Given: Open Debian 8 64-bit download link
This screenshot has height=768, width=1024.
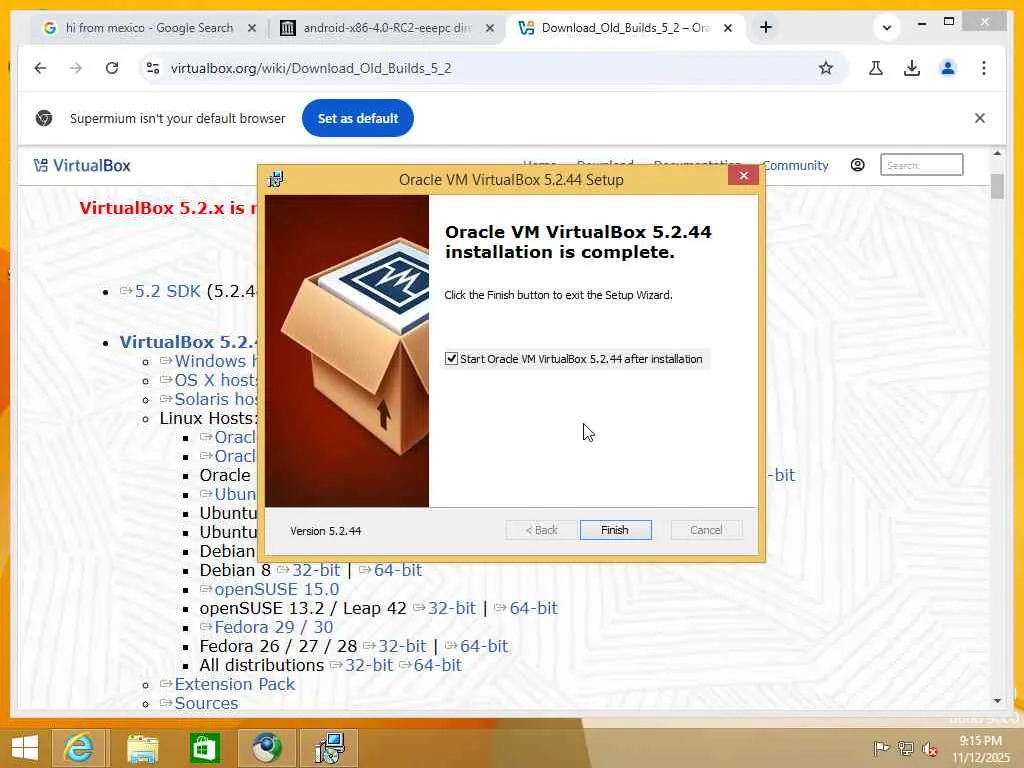Looking at the screenshot, I should pyautogui.click(x=397, y=570).
